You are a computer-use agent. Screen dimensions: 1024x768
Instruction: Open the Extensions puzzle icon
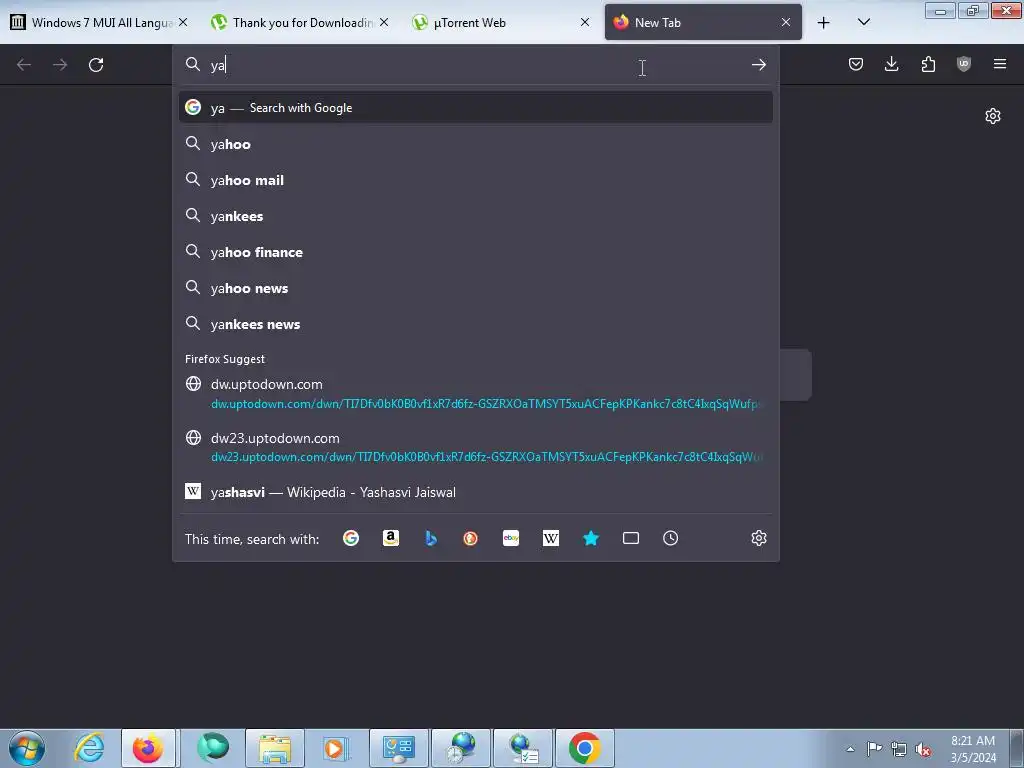[928, 64]
